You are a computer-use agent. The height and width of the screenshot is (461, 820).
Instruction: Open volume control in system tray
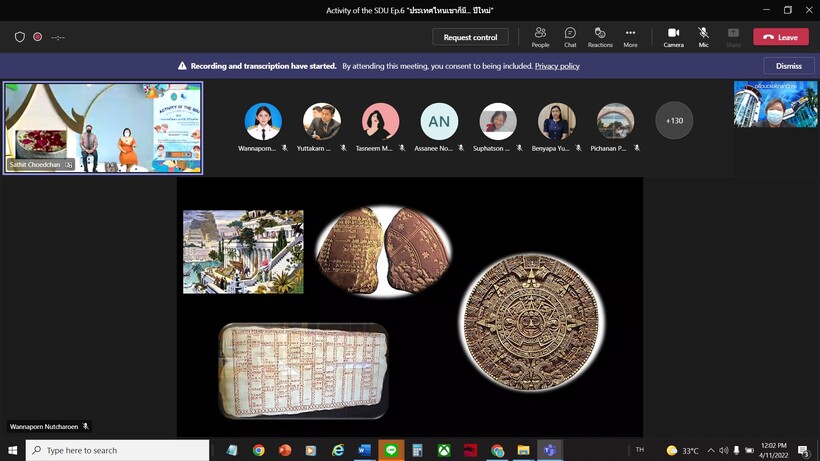click(724, 450)
